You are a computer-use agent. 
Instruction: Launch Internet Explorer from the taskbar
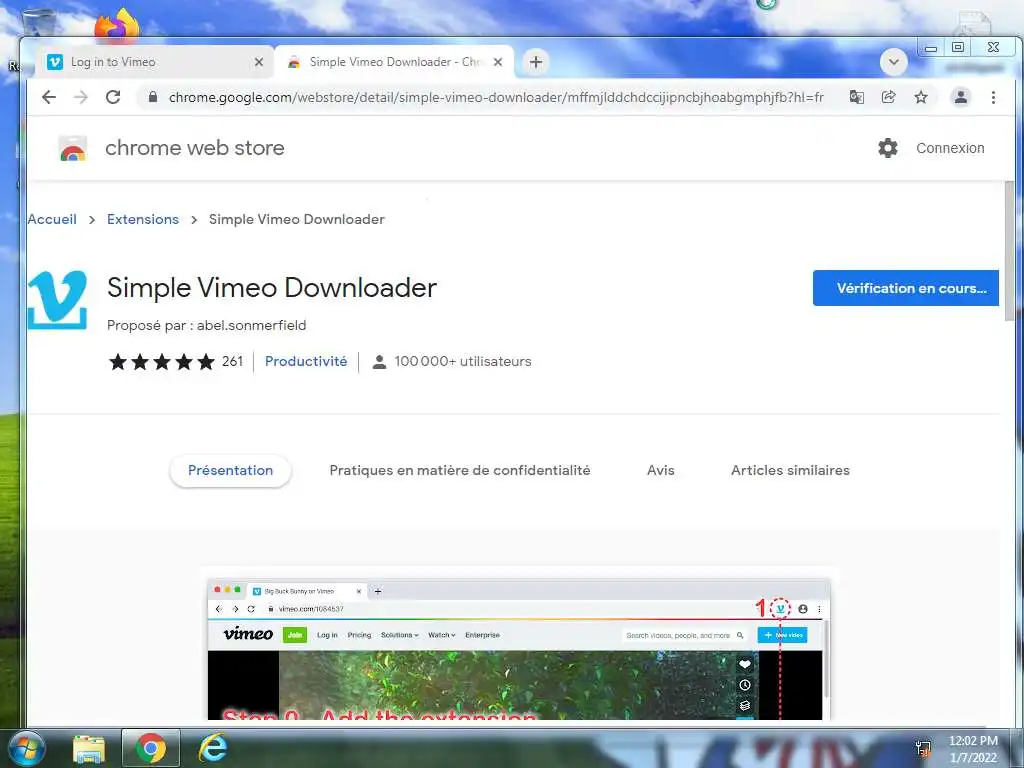(x=213, y=748)
